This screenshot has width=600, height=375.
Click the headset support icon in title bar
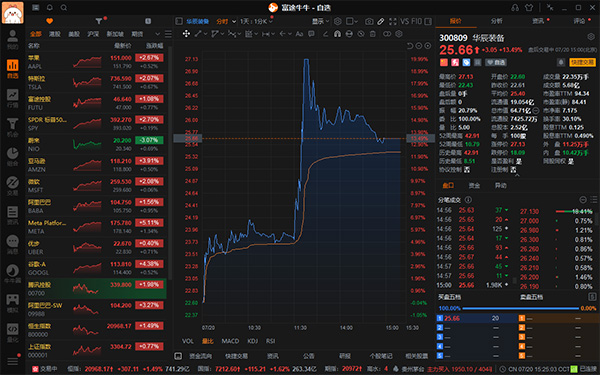515,8
